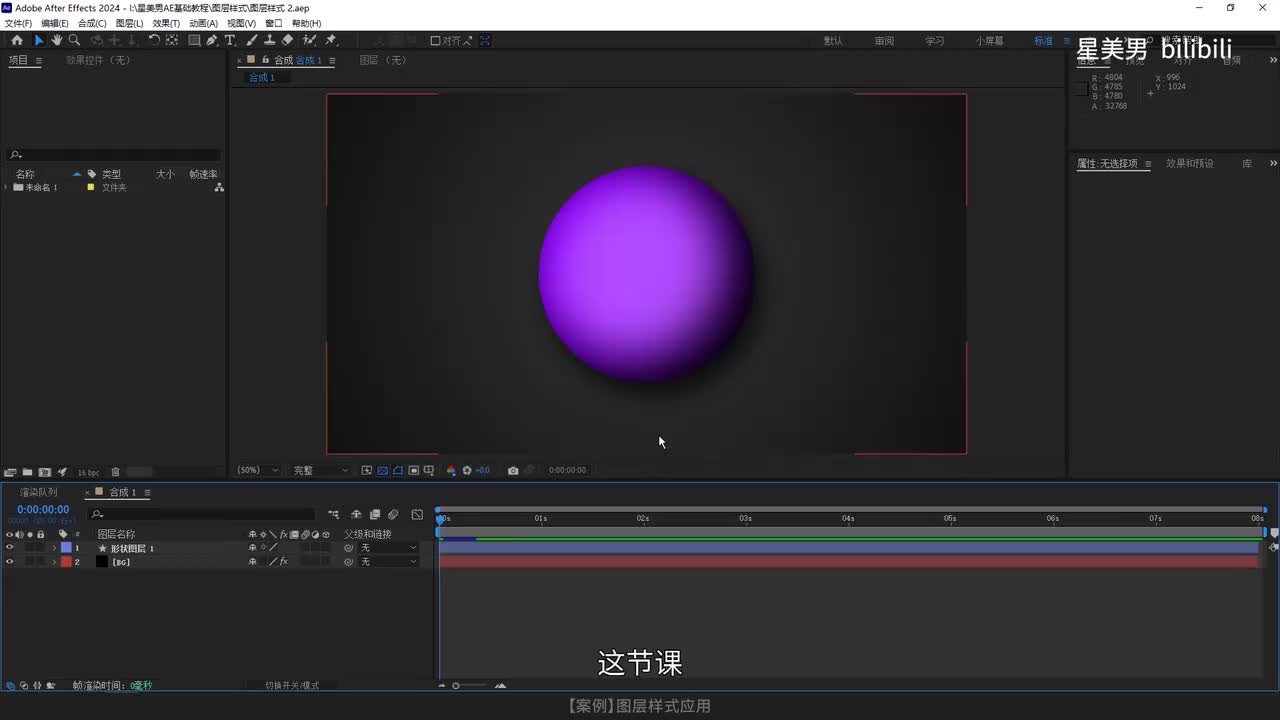Select the Zoom magnifier tool
Viewport: 1280px width, 720px height.
[74, 40]
